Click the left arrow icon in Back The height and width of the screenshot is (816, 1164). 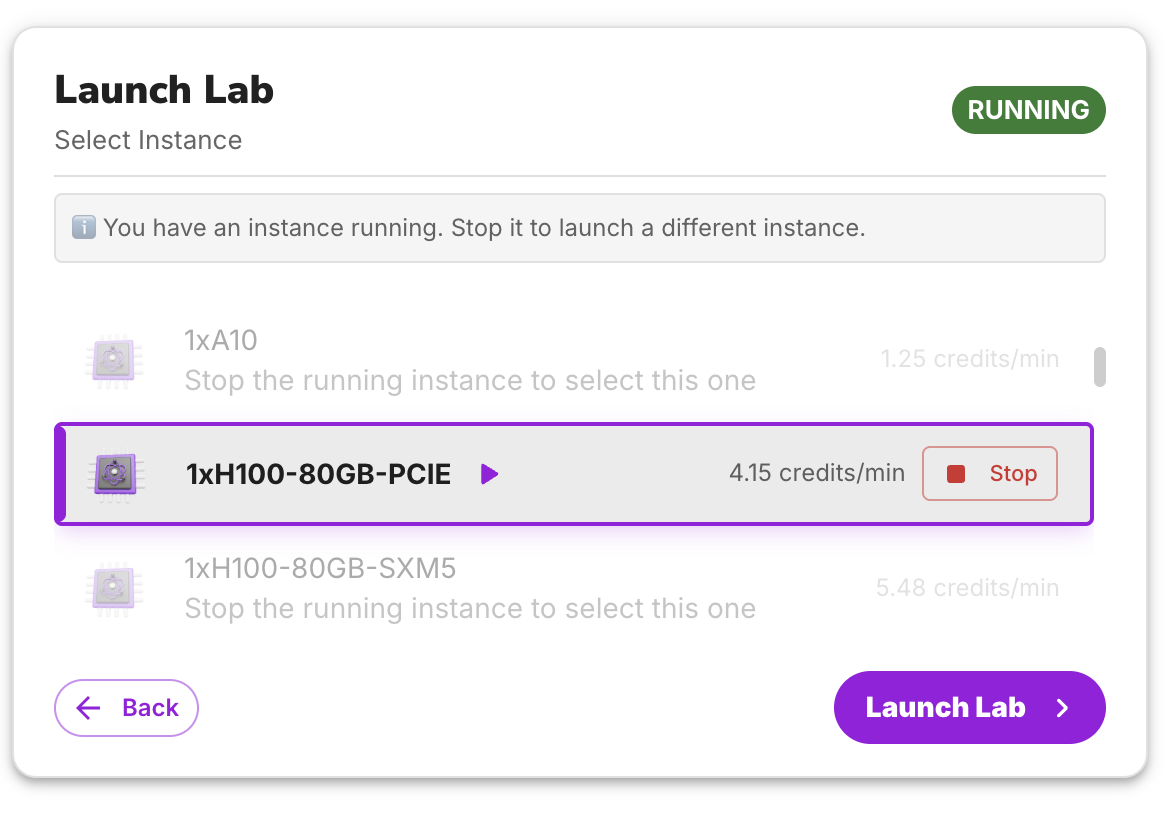[89, 708]
